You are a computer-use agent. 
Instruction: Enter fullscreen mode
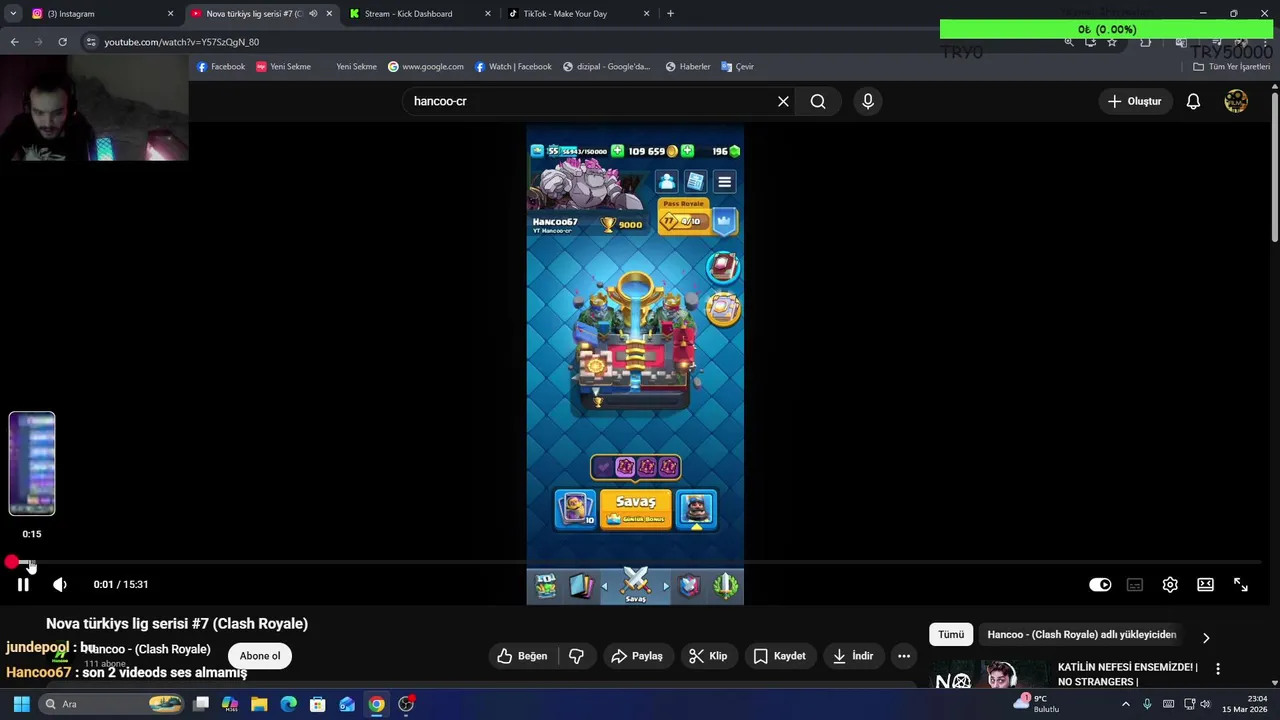click(x=1241, y=585)
